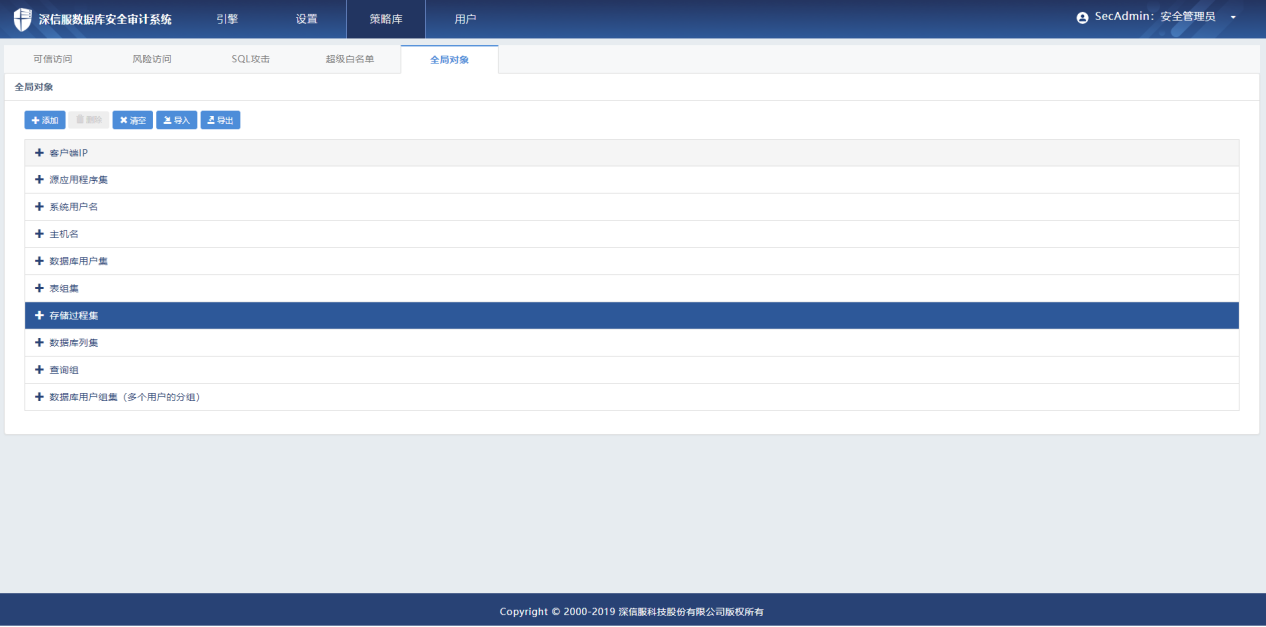Screen dimensions: 1266x627
Task: Expand the 数据库用户组集 row plus icon
Action: coord(39,397)
